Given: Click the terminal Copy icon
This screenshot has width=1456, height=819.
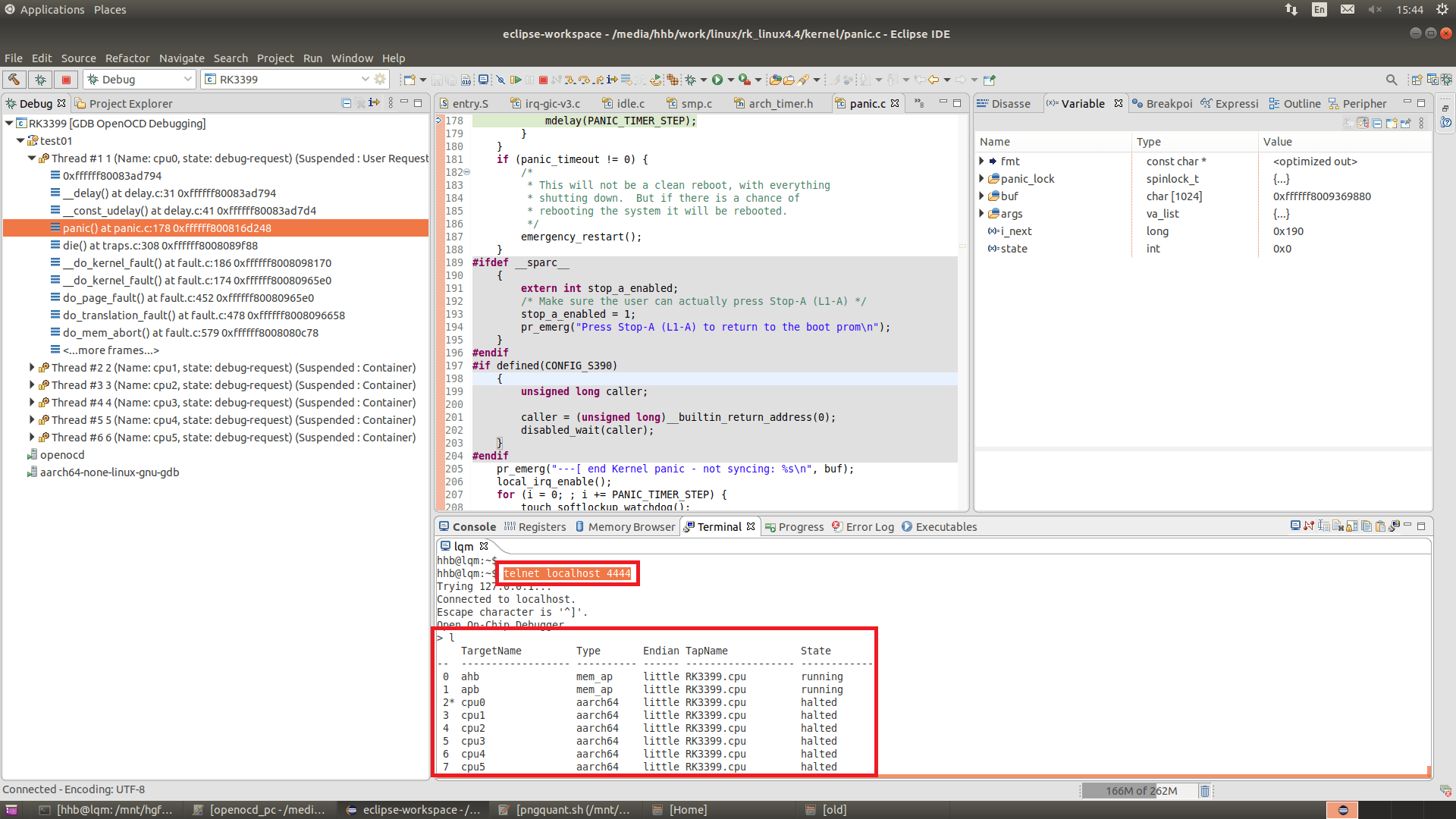Looking at the screenshot, I should pos(1367,526).
